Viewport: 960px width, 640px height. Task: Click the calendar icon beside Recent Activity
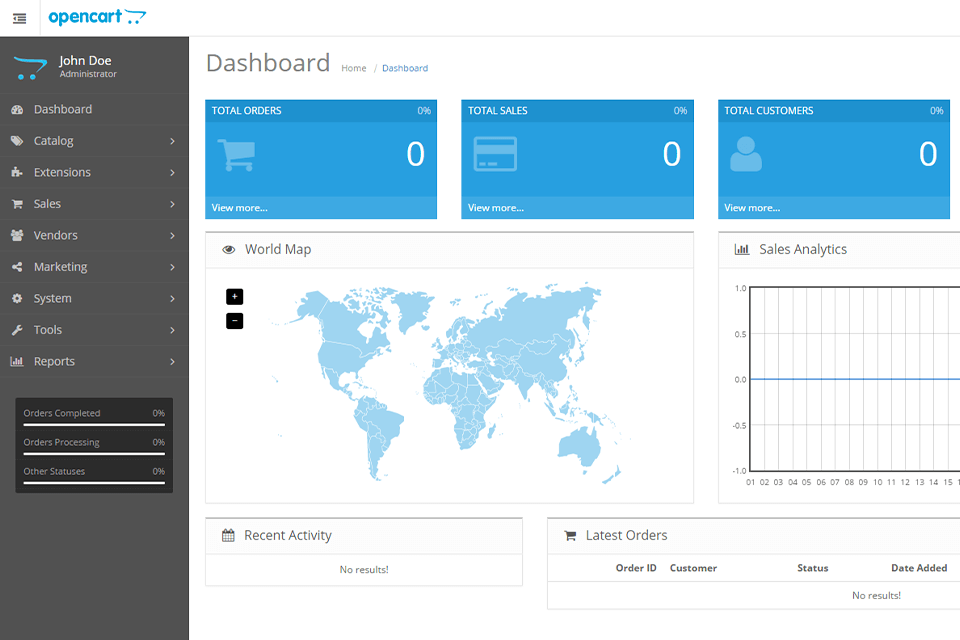[228, 535]
